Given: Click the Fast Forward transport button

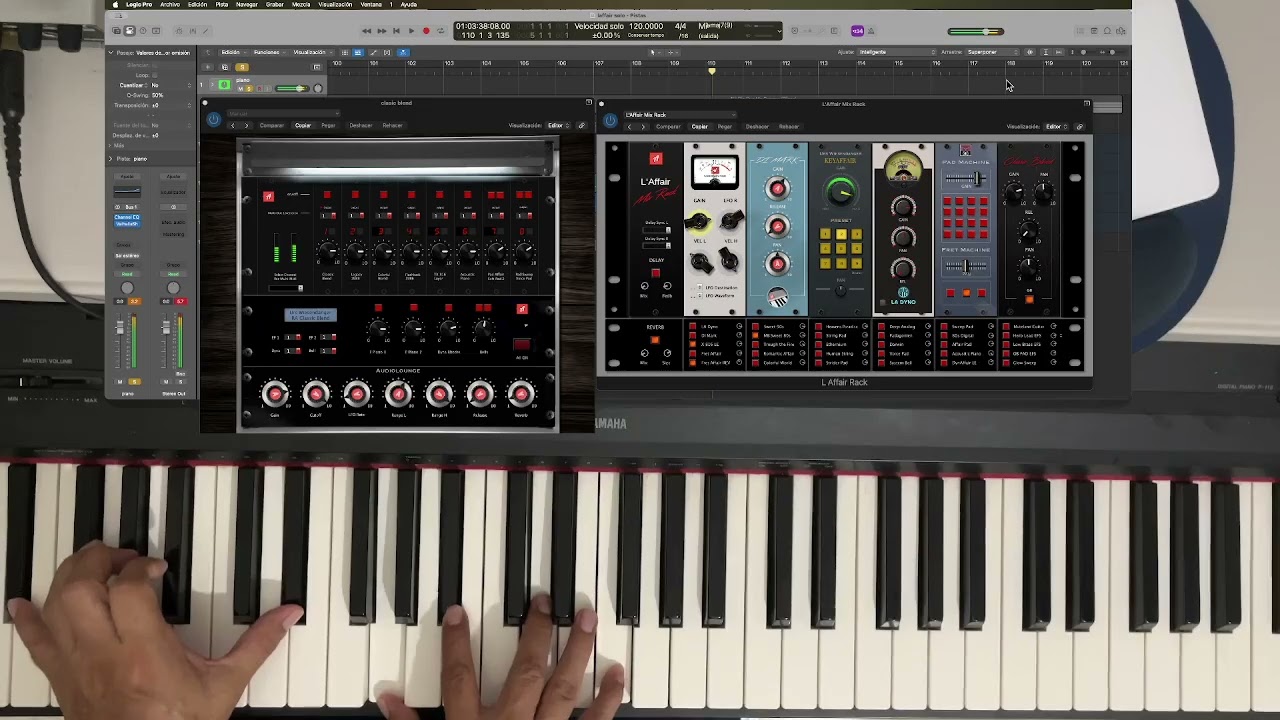Looking at the screenshot, I should click(382, 31).
